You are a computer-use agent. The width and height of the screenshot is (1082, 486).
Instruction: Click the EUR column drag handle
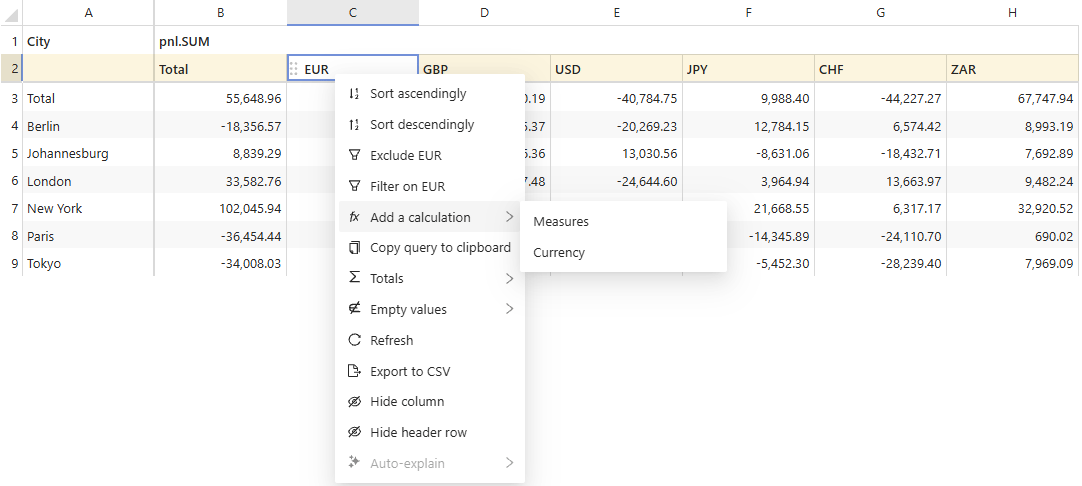coord(294,69)
